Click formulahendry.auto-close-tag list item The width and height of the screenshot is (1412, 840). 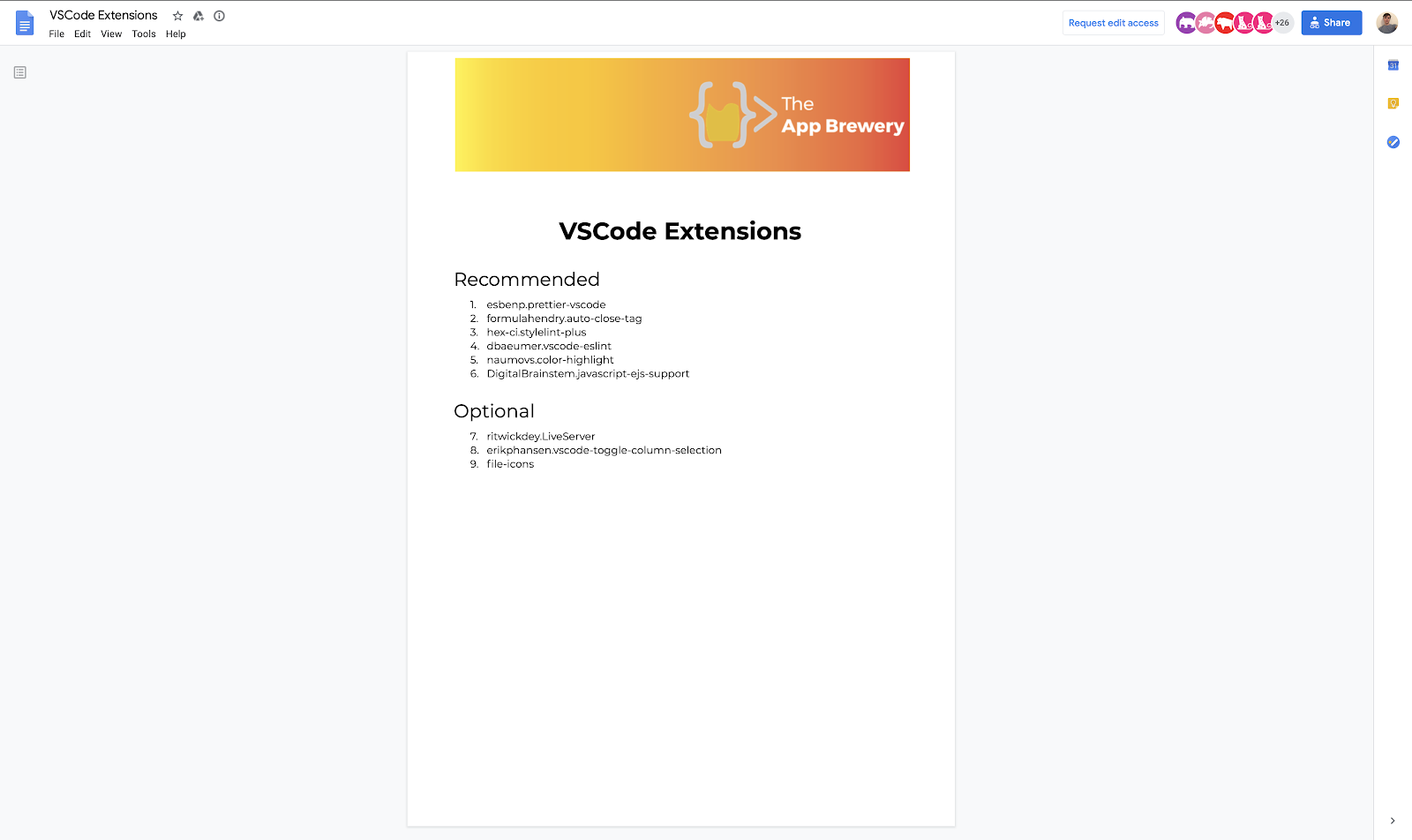point(564,319)
